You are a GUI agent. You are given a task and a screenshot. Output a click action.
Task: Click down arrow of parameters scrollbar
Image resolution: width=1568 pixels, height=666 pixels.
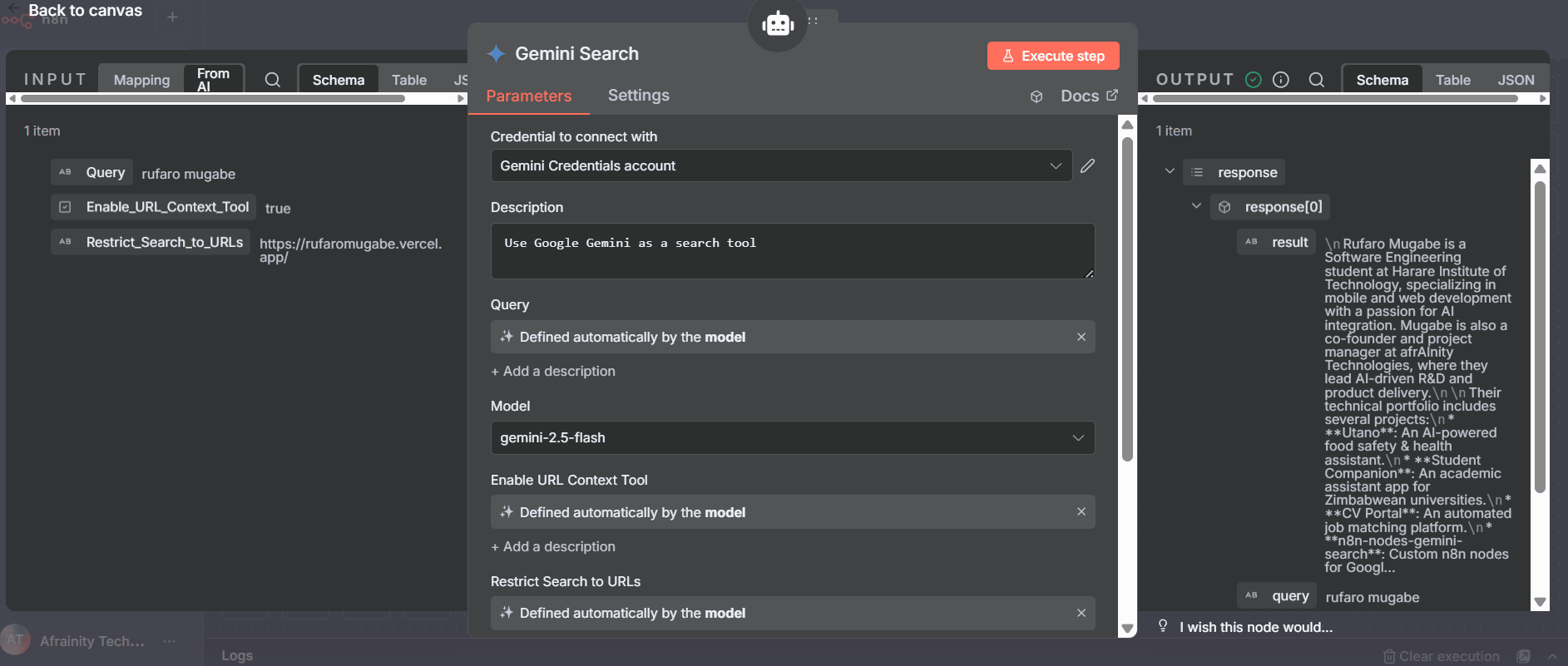pyautogui.click(x=1127, y=629)
